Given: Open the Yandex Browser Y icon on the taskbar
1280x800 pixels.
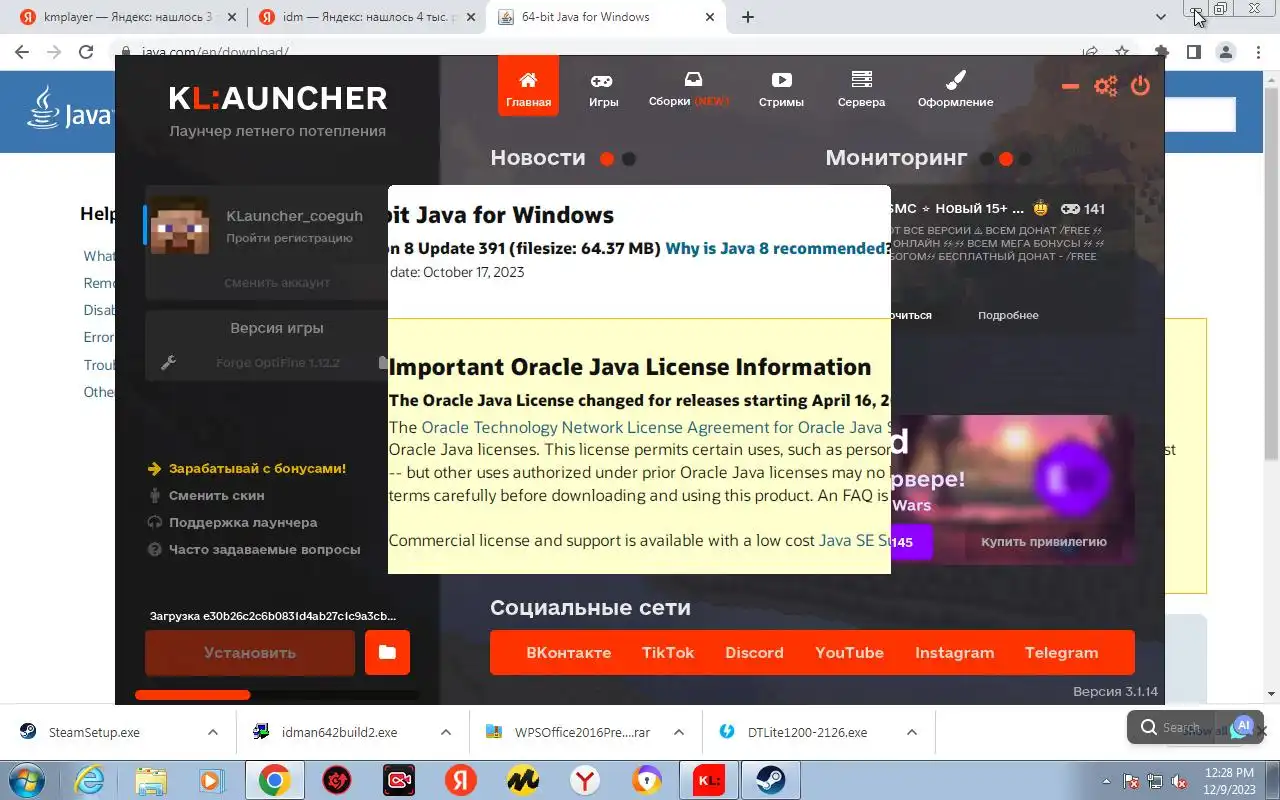Looking at the screenshot, I should coord(585,780).
